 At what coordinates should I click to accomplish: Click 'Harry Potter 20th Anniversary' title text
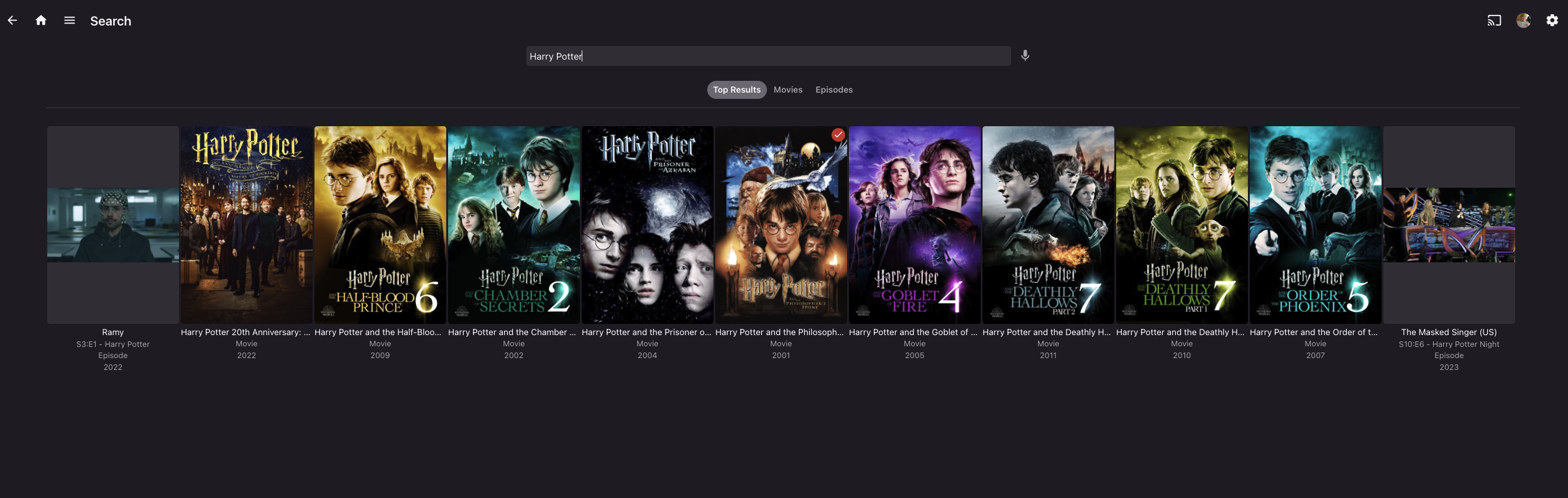[x=245, y=332]
